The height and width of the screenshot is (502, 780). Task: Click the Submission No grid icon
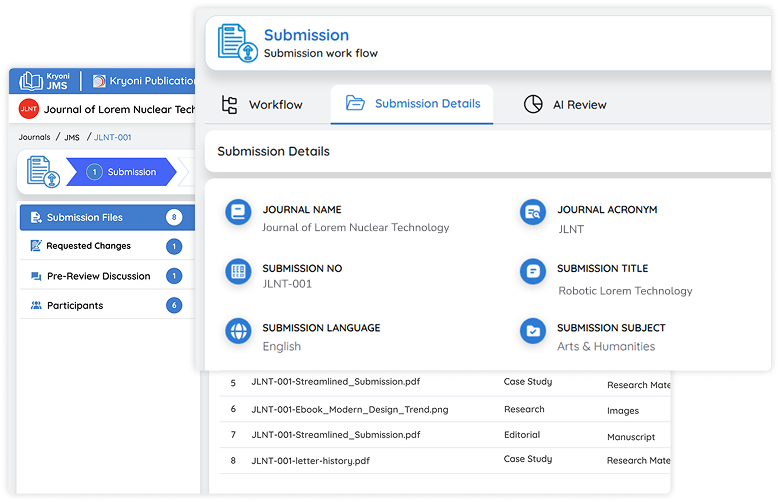[x=238, y=271]
